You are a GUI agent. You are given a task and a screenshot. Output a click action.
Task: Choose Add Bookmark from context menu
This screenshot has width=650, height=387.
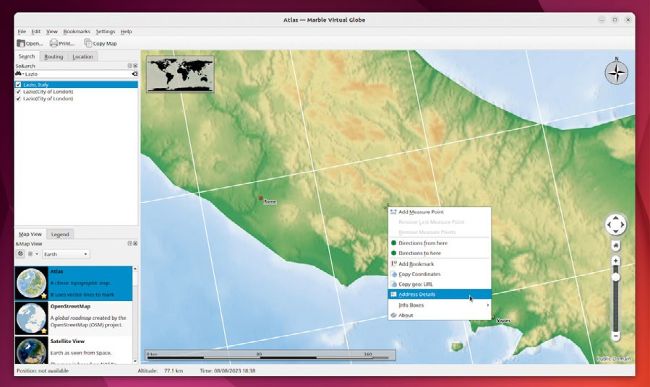point(439,264)
